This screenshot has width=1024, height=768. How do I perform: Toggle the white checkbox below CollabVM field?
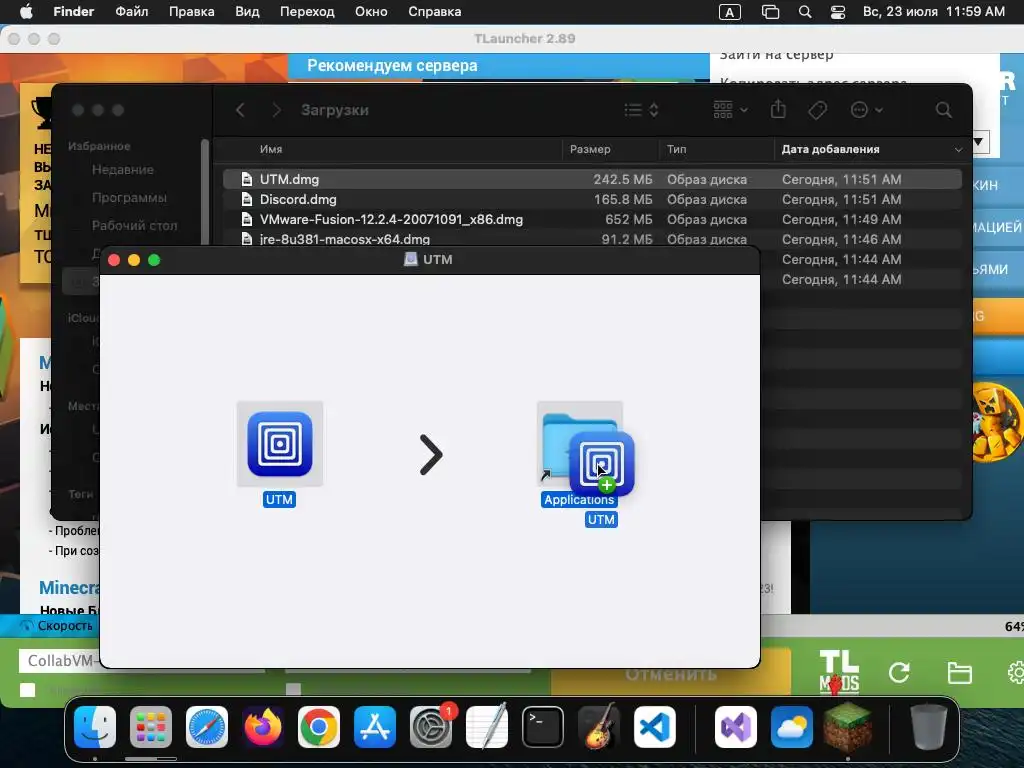pyautogui.click(x=27, y=690)
